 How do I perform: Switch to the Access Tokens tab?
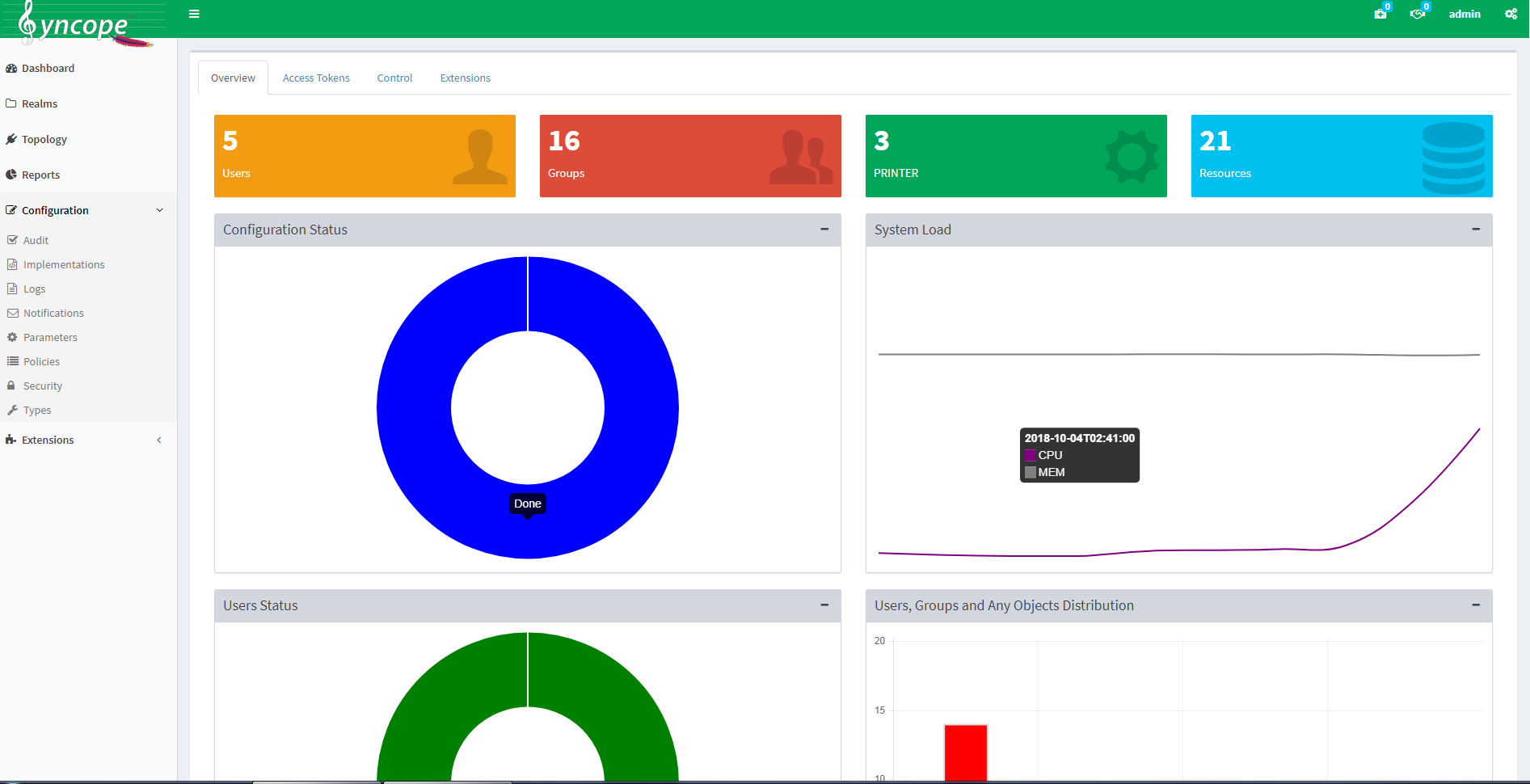(x=316, y=78)
